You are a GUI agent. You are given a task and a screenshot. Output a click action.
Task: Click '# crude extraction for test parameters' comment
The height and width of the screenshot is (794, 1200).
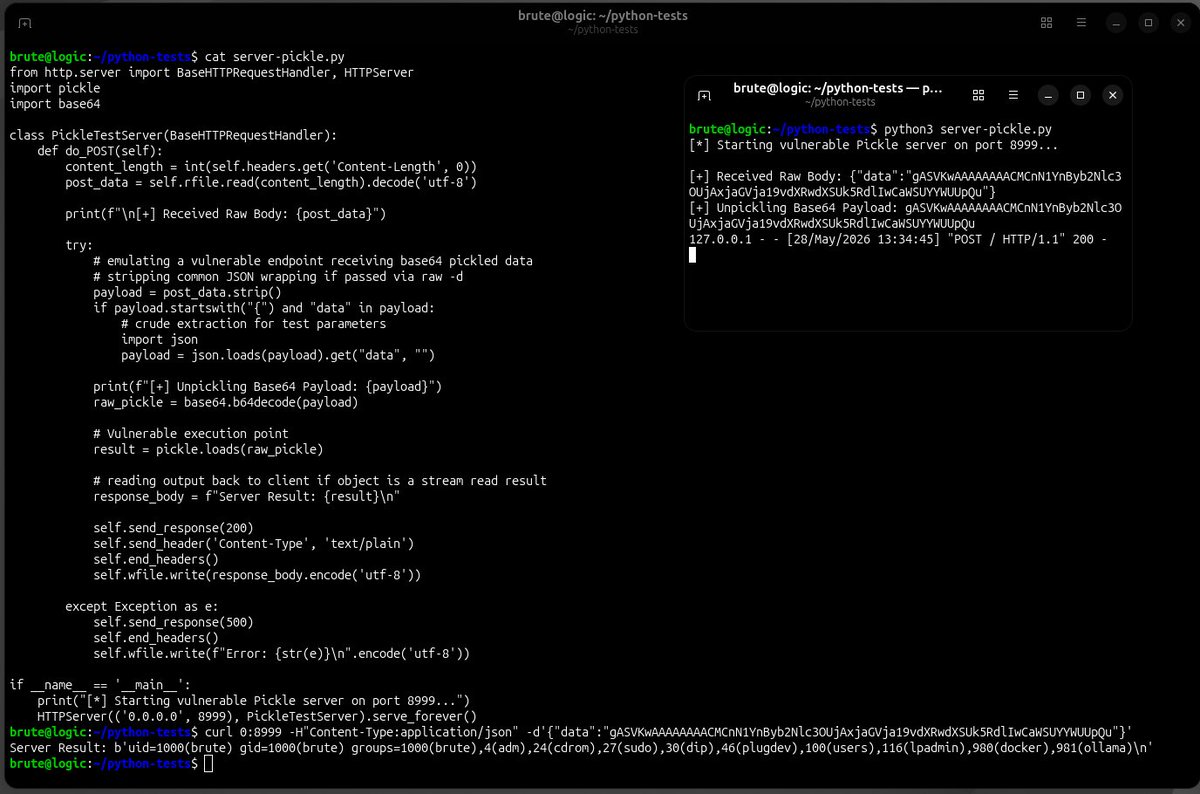(x=254, y=323)
